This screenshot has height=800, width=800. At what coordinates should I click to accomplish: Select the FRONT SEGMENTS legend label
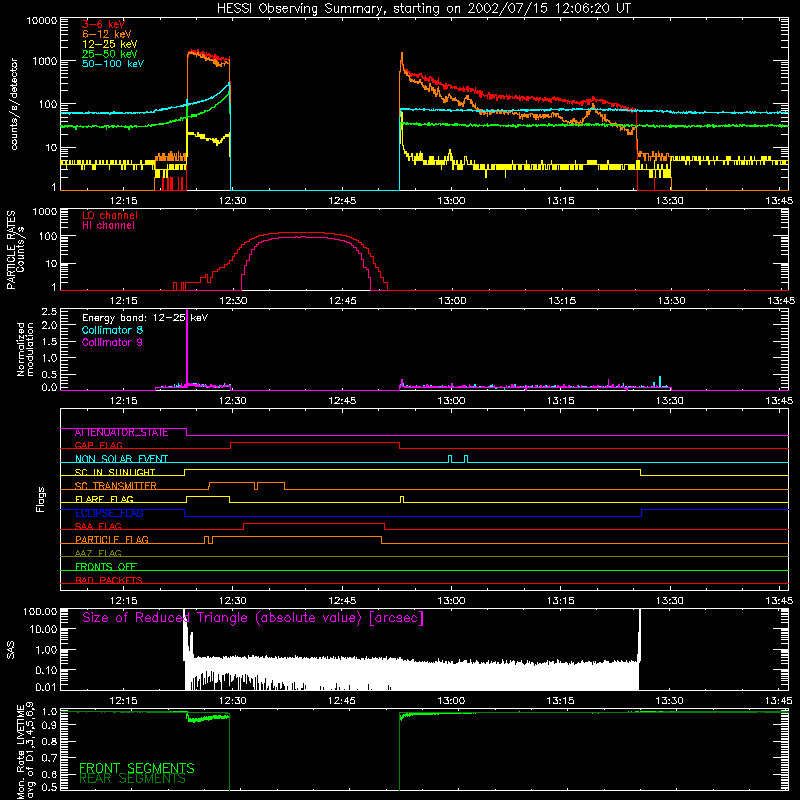(137, 768)
